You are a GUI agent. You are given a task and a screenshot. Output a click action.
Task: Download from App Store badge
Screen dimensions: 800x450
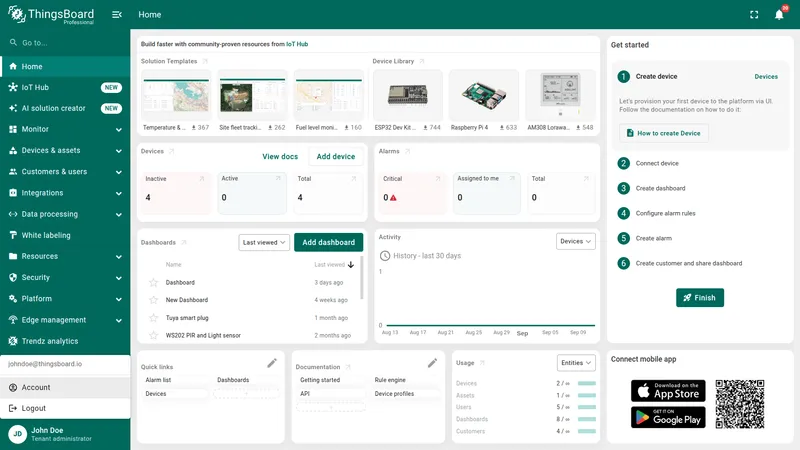click(x=668, y=391)
